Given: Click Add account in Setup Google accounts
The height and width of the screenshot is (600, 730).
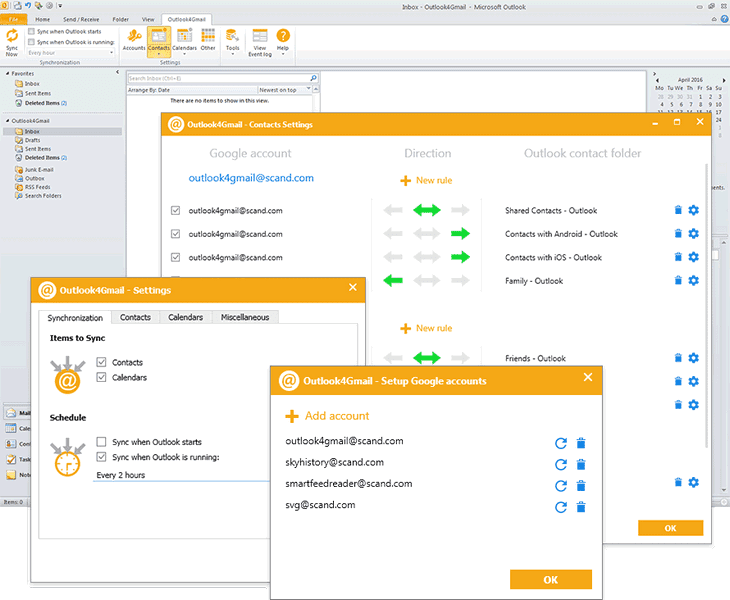Looking at the screenshot, I should tap(327, 416).
